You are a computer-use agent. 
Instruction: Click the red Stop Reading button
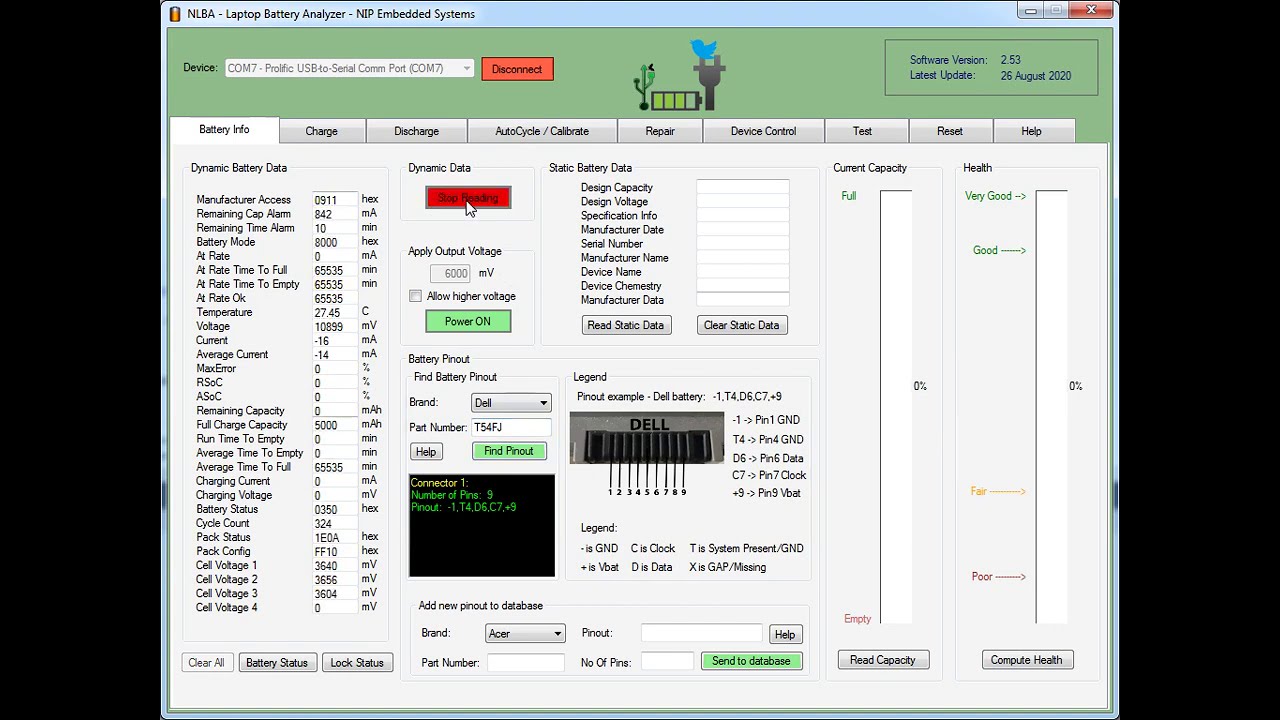[468, 198]
